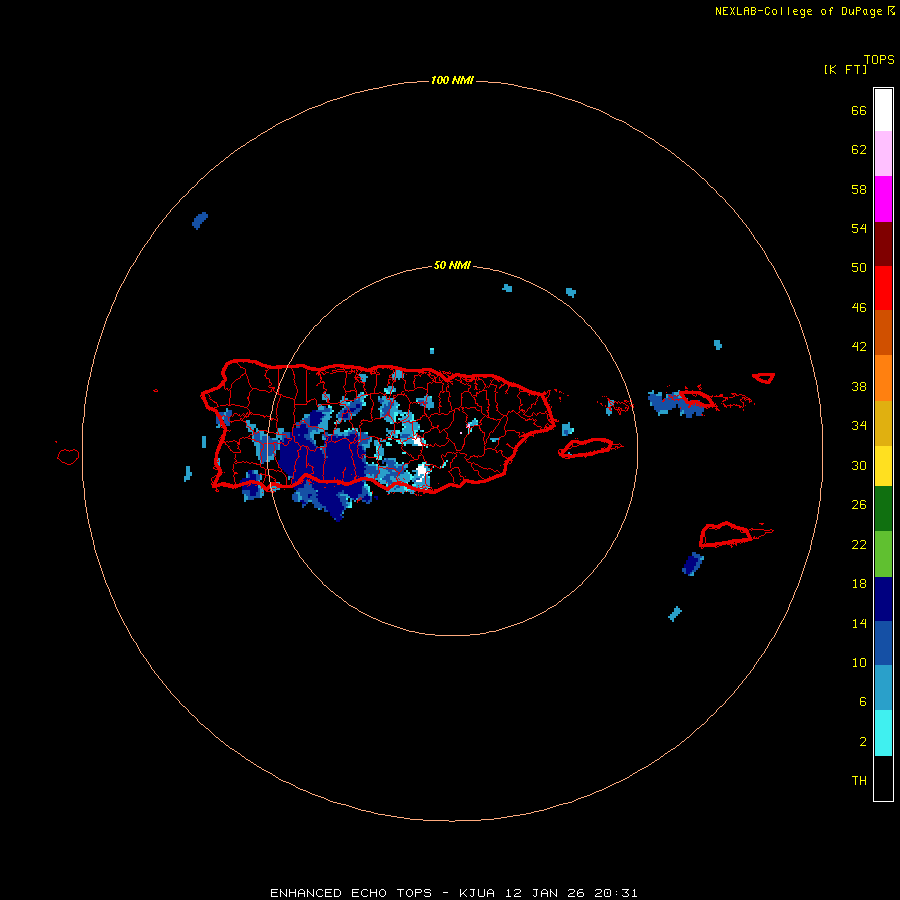900x900 pixels.
Task: Choose the dark orange legend swatch
Action: [883, 332]
